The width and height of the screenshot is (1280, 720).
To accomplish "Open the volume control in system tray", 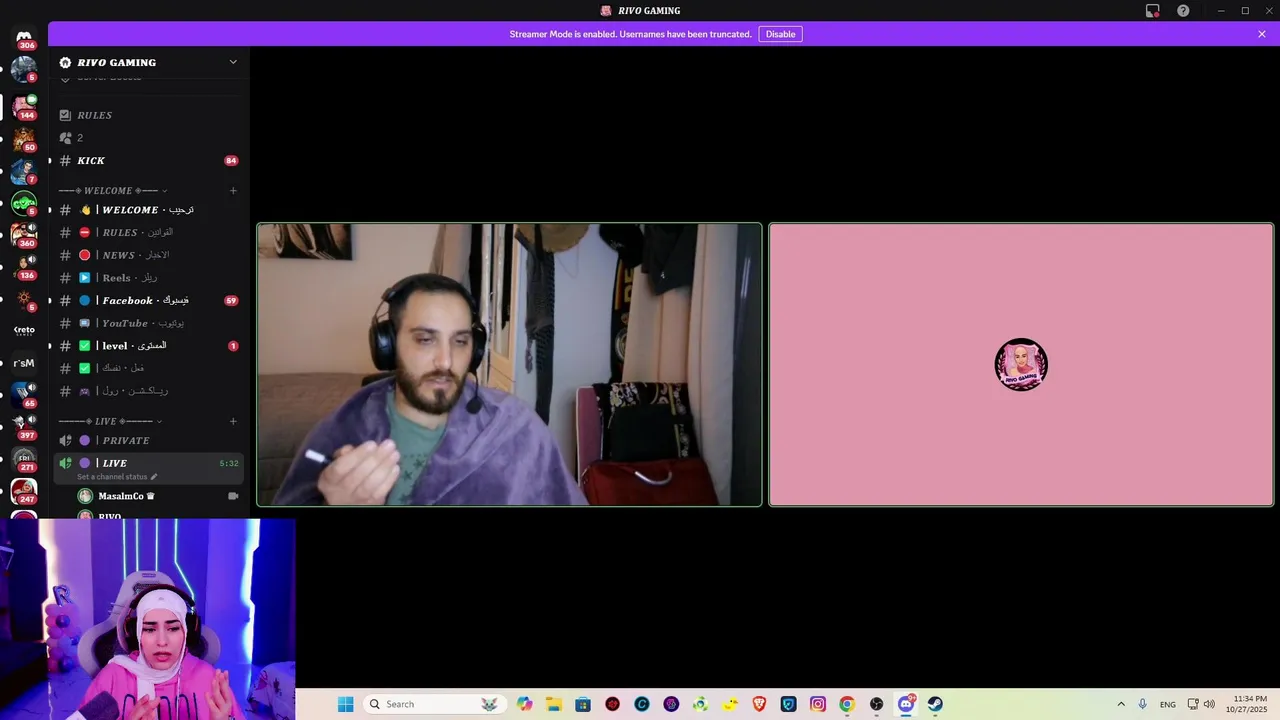I will (1209, 704).
